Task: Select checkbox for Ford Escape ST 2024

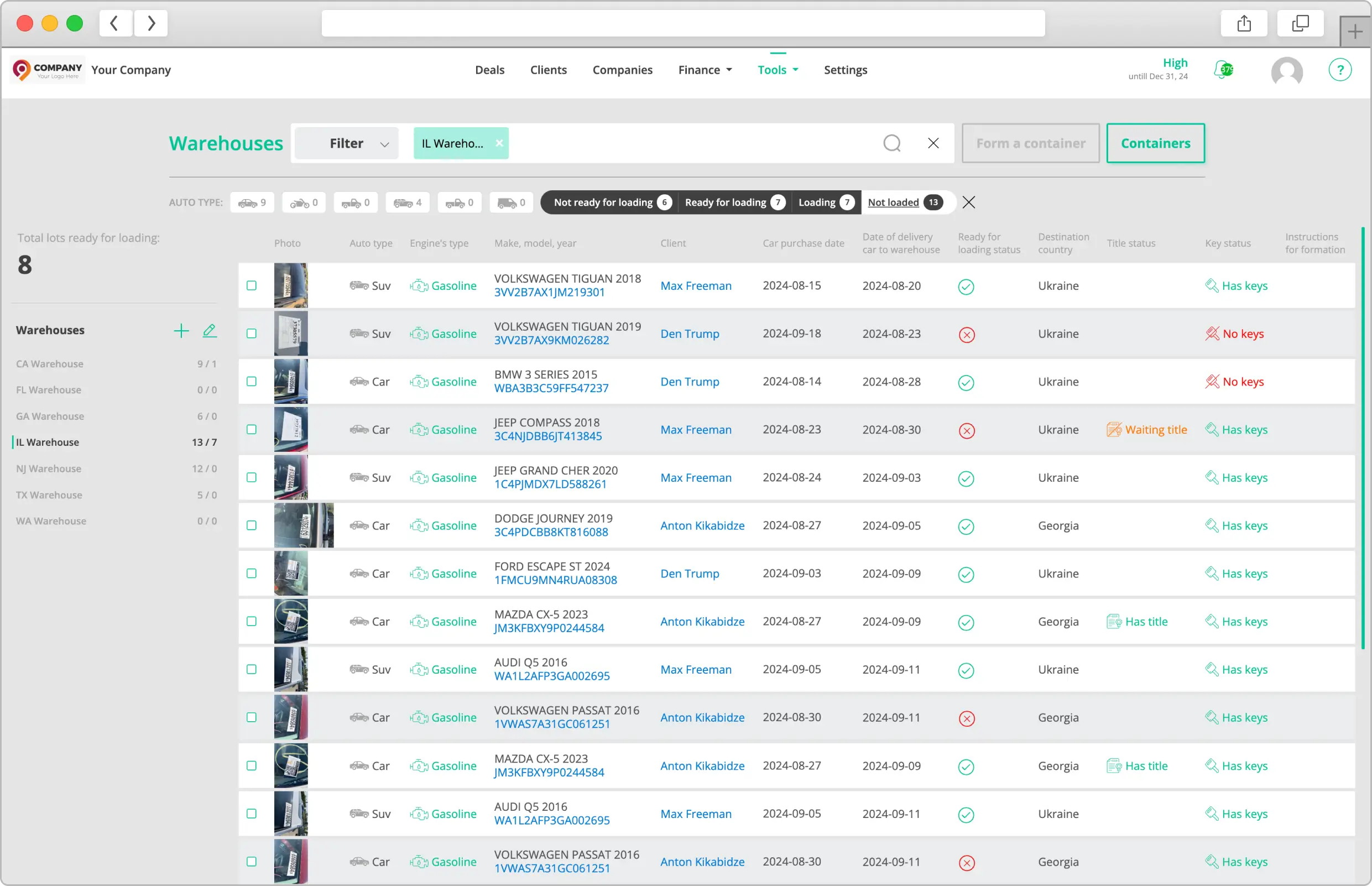Action: tap(252, 574)
